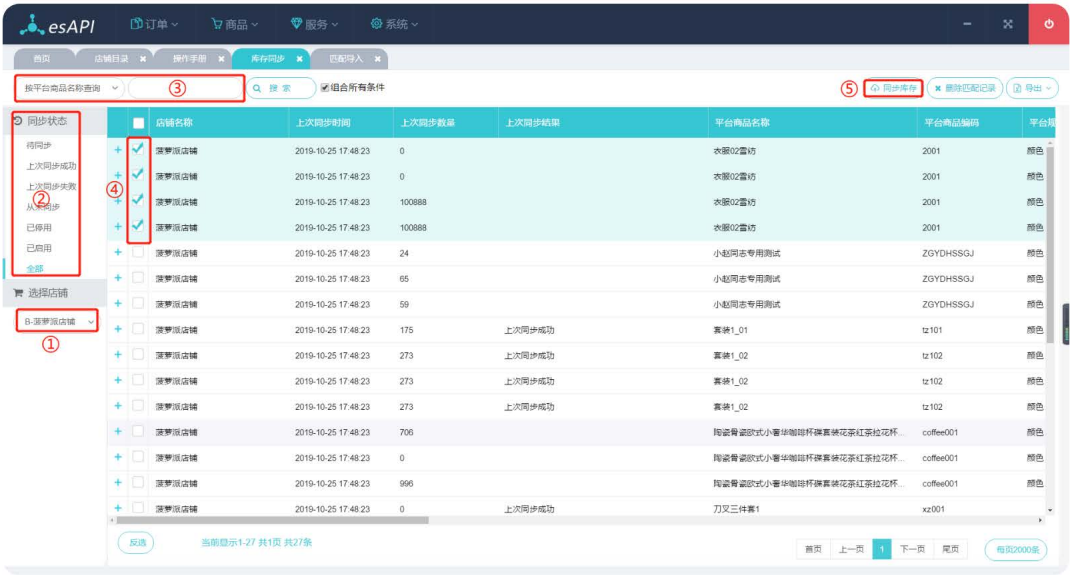
Task: Click the 反选 invert selection button
Action: [136, 543]
